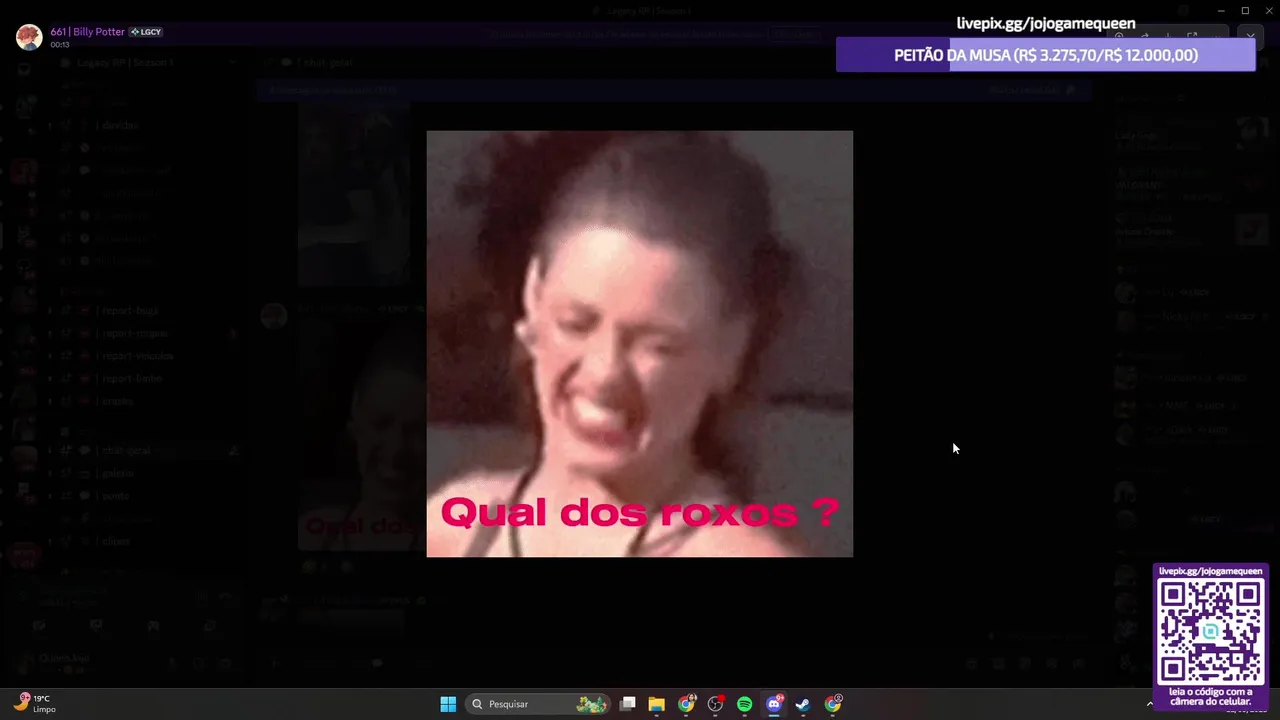
Task: Open Task View from the taskbar
Action: click(x=628, y=704)
